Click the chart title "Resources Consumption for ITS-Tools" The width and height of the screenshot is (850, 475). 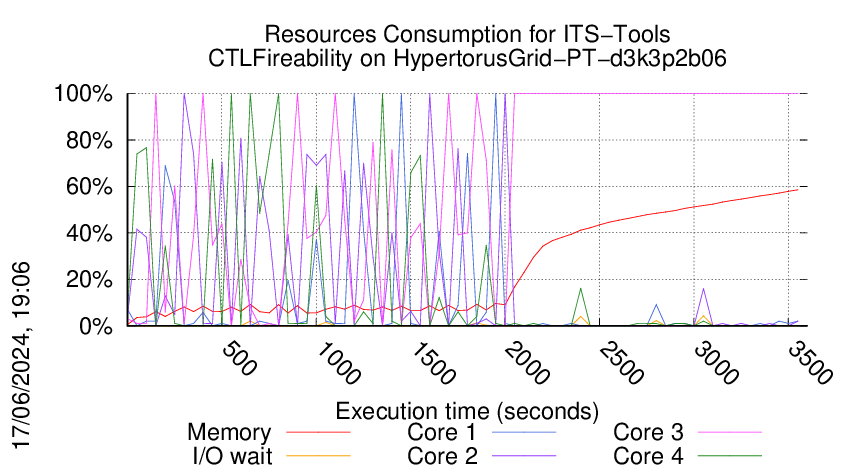pyautogui.click(x=467, y=34)
